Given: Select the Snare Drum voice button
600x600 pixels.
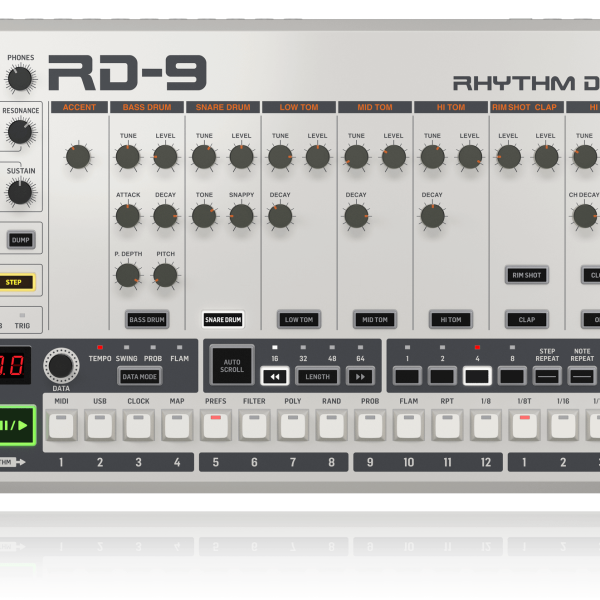Looking at the screenshot, I should tap(223, 320).
